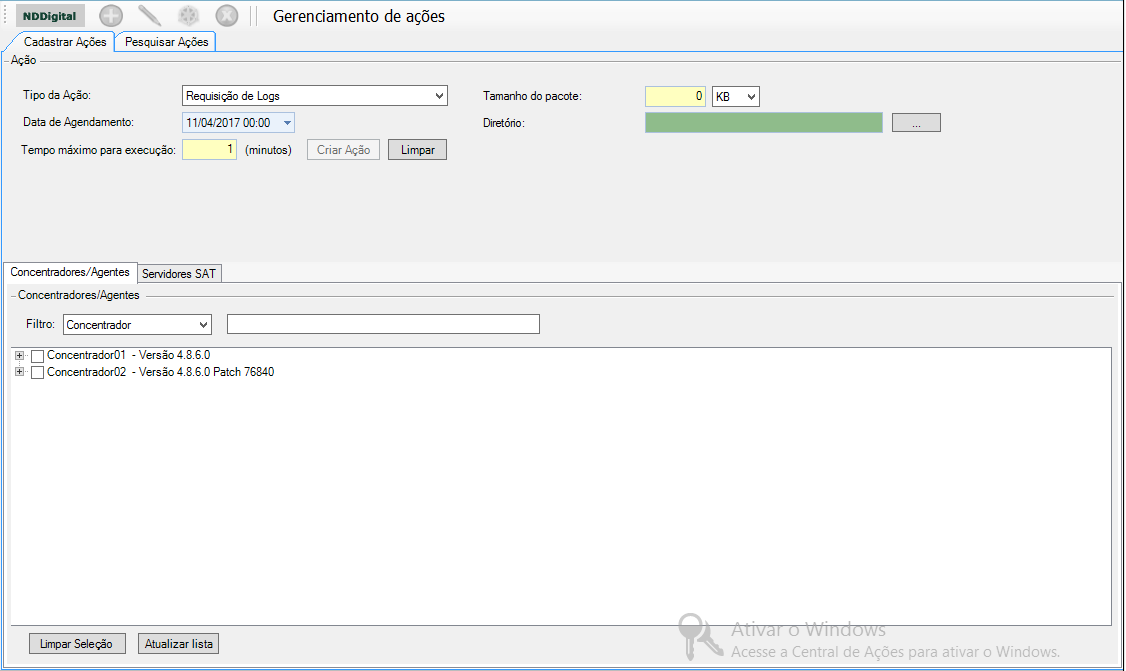Viewport: 1126px width, 671px height.
Task: Expand the Concentrador01 tree node
Action: point(19,356)
